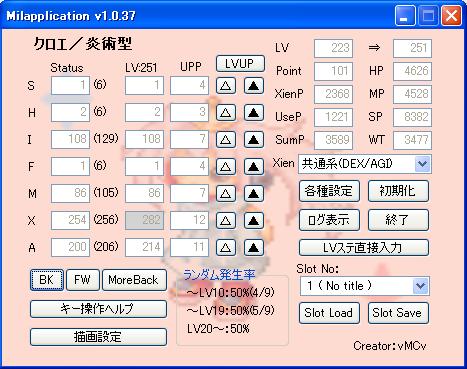This screenshot has height=369, width=467.
Task: Open キー操作ヘルプ key help
Action: [98, 309]
